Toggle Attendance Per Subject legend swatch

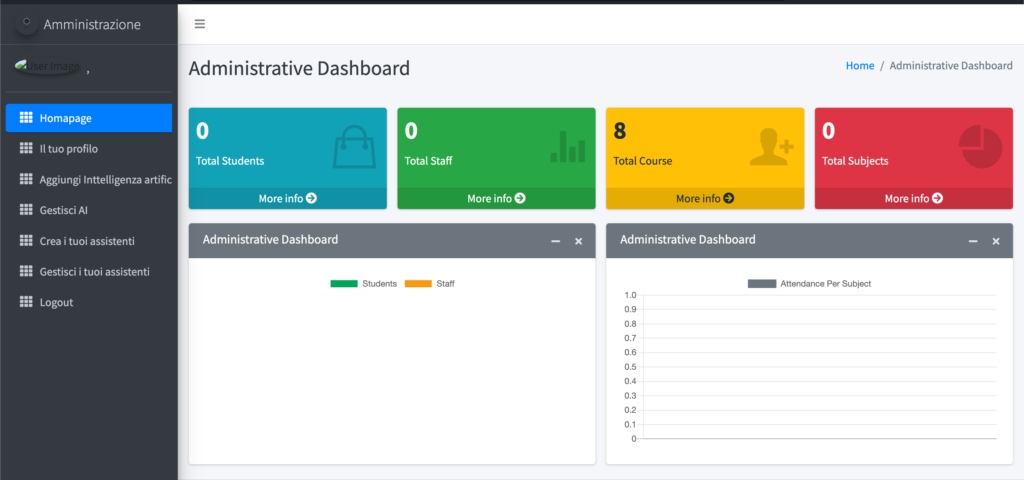pyautogui.click(x=761, y=284)
